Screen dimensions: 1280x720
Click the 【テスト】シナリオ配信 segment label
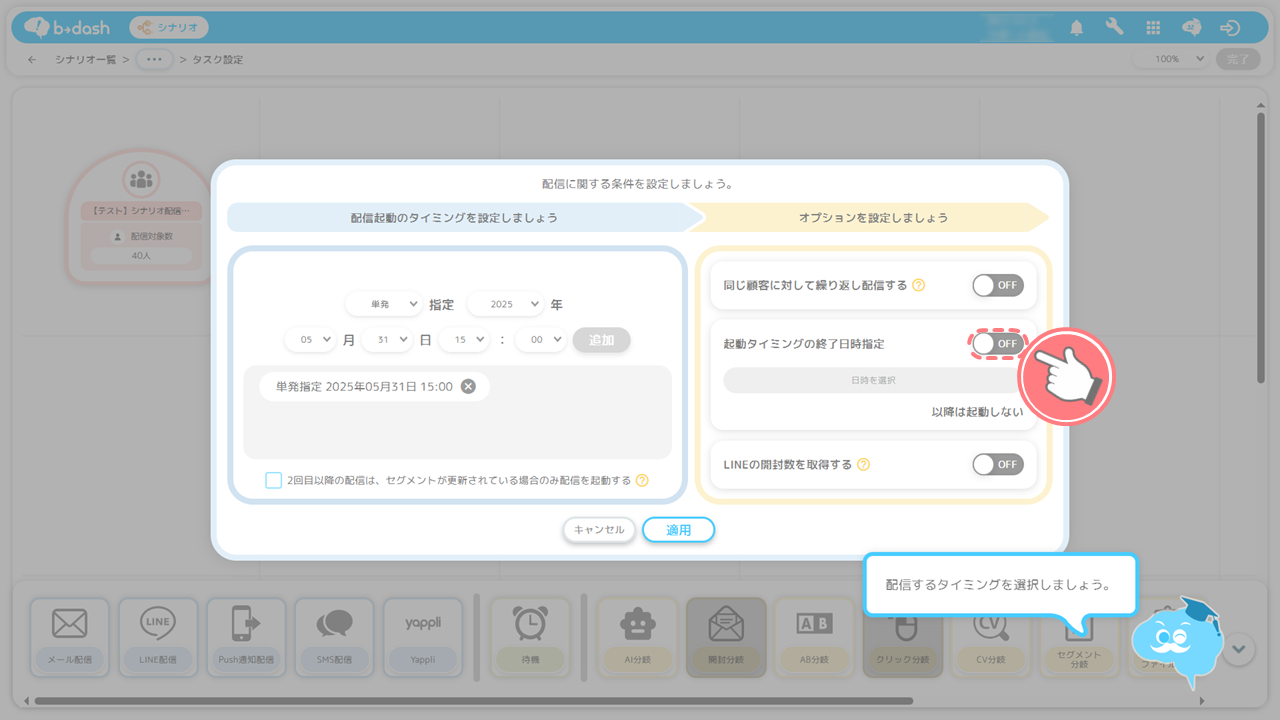(141, 212)
